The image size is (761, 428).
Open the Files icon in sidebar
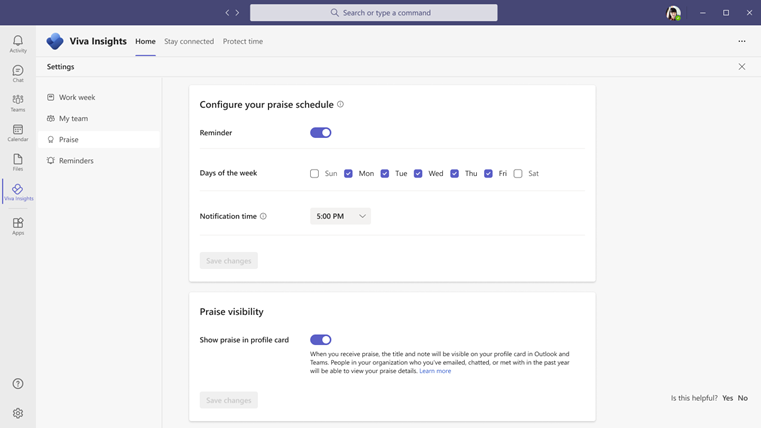point(18,162)
